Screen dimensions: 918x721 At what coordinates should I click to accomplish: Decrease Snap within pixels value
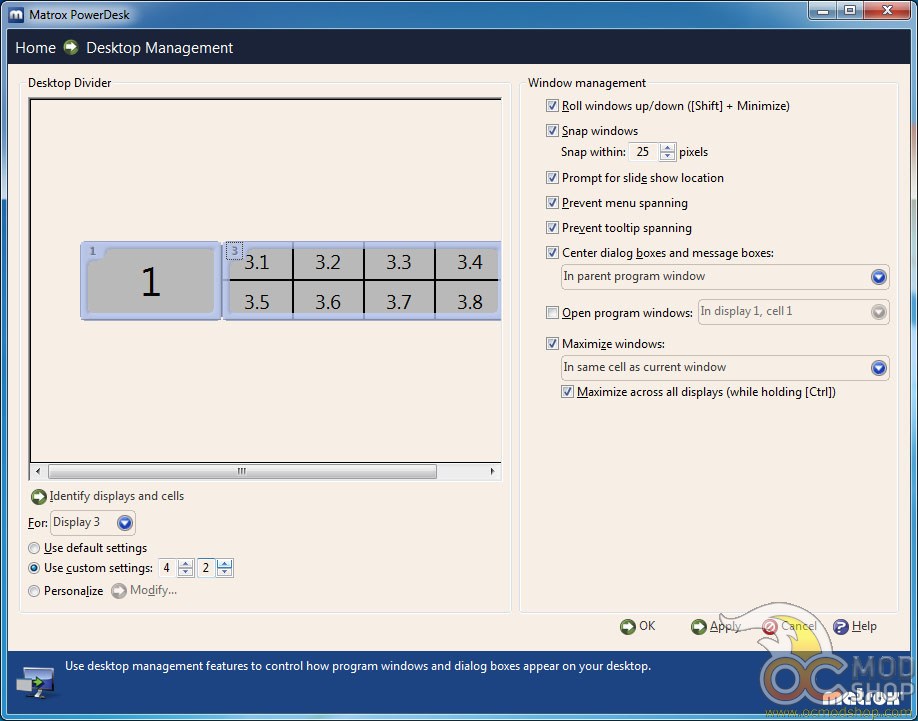667,156
